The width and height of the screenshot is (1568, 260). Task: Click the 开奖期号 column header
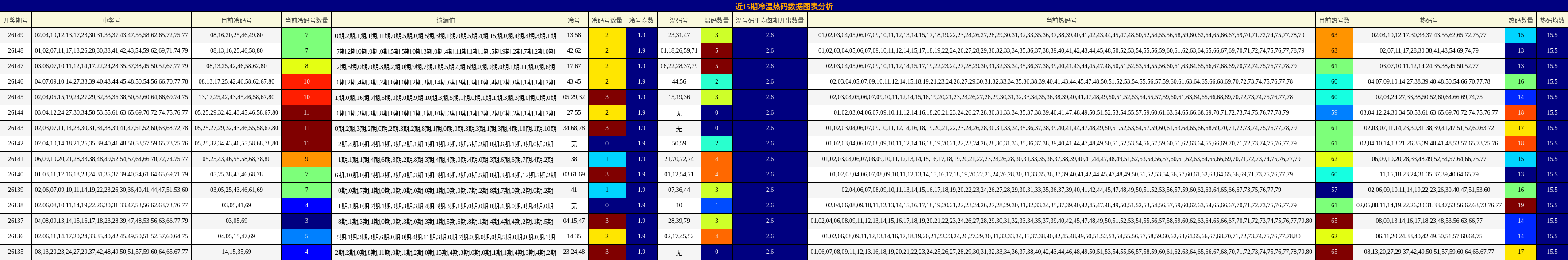(16, 20)
